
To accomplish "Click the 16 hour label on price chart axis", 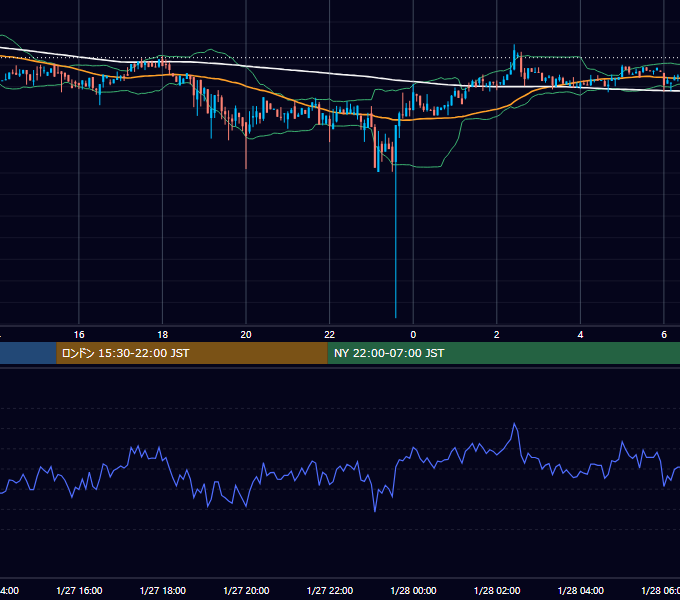I will click(x=79, y=335).
